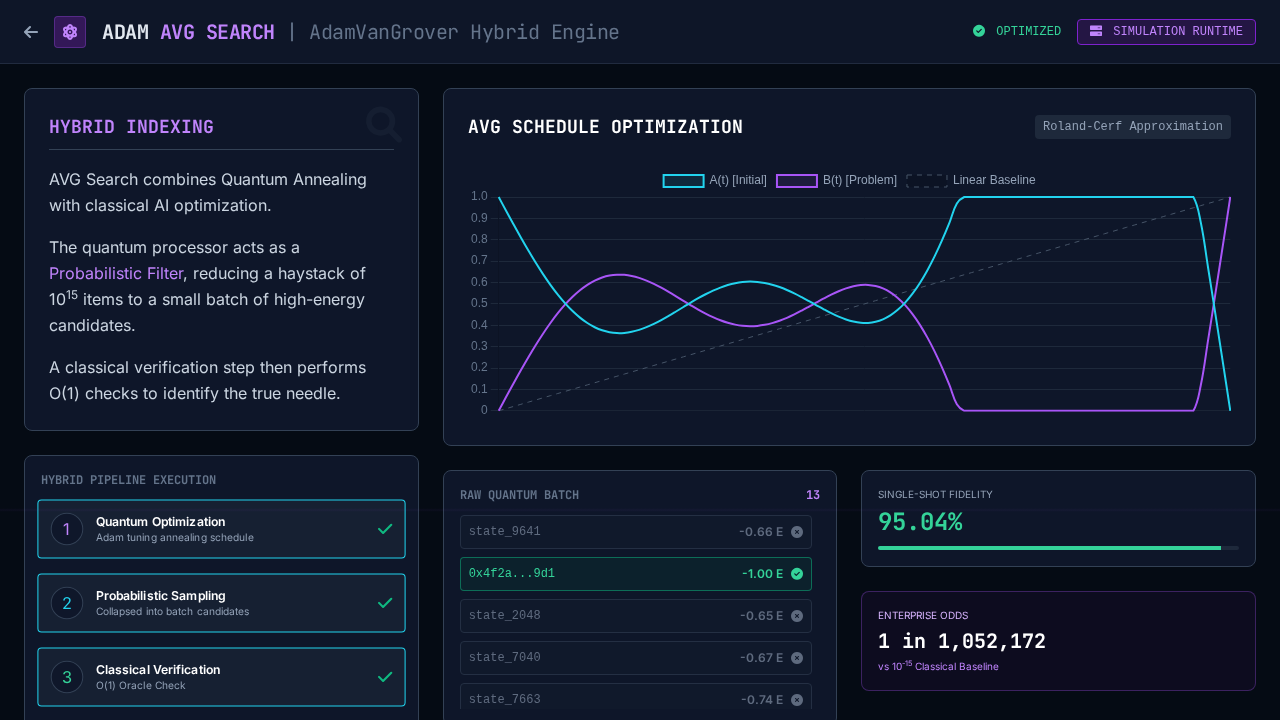Click the Roland-Cerf Approximation badge
Screen dimensions: 1280x720
pos(1132,127)
